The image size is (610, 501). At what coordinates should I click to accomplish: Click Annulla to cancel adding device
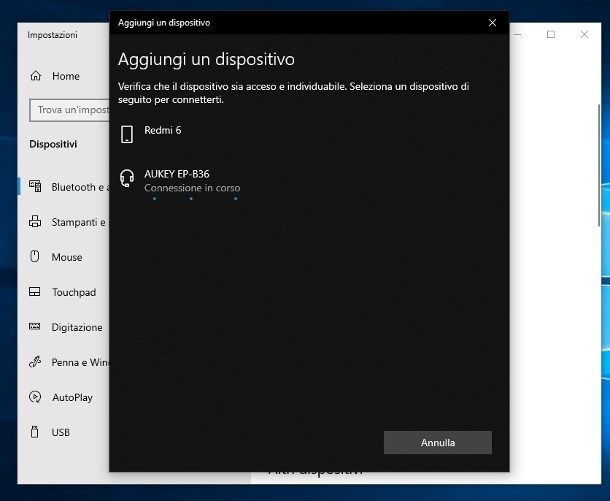(x=438, y=442)
